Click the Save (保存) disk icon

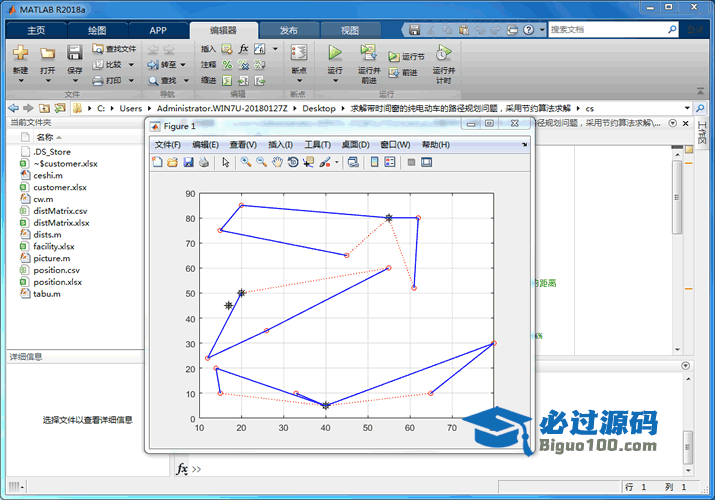74,53
